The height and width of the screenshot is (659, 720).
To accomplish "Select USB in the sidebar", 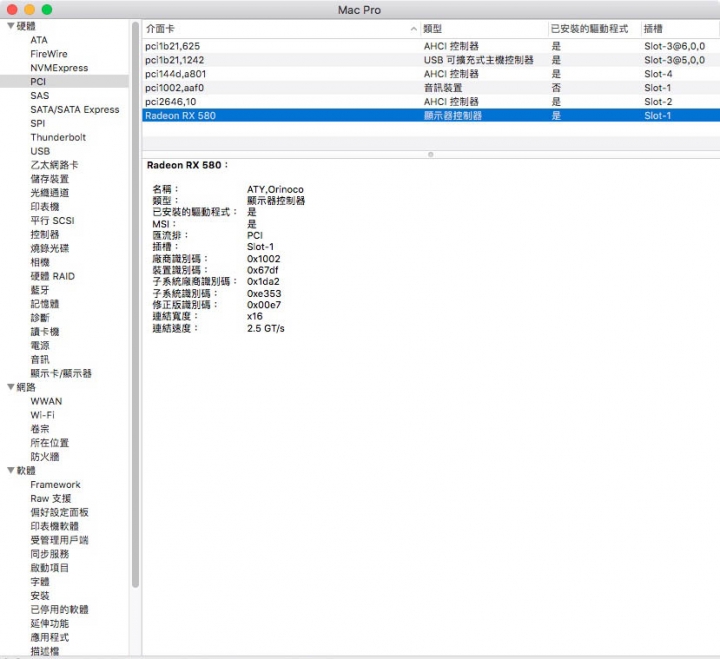I will [40, 151].
